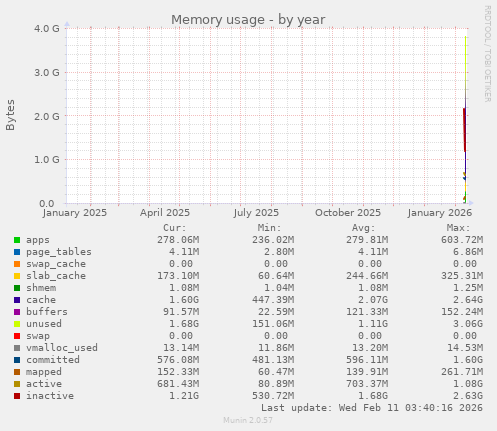Screen dimensions: 497x431
Task: Click active current value 681.43M
Action: [x=178, y=384]
